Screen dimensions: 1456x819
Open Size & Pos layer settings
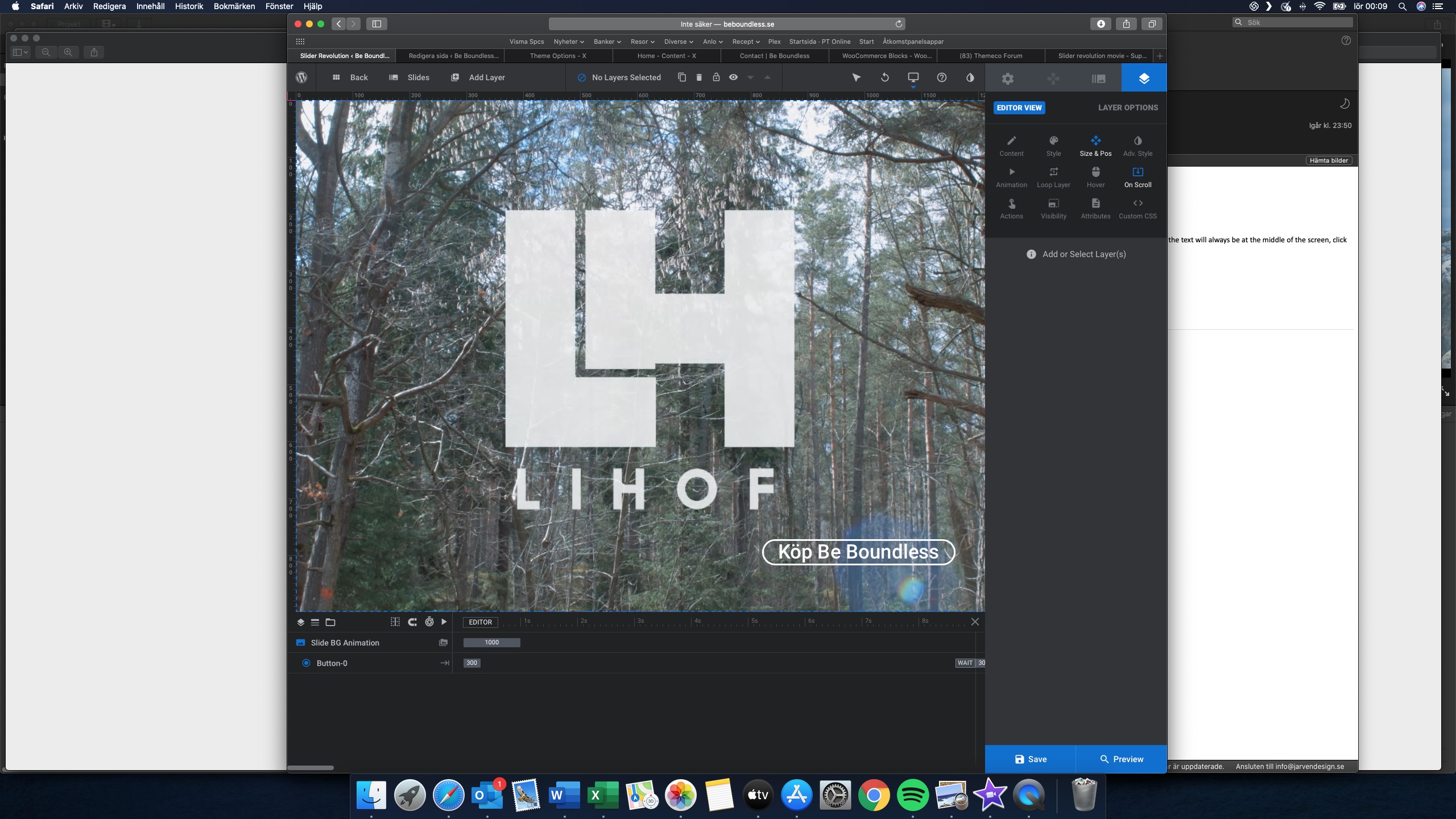coord(1095,146)
